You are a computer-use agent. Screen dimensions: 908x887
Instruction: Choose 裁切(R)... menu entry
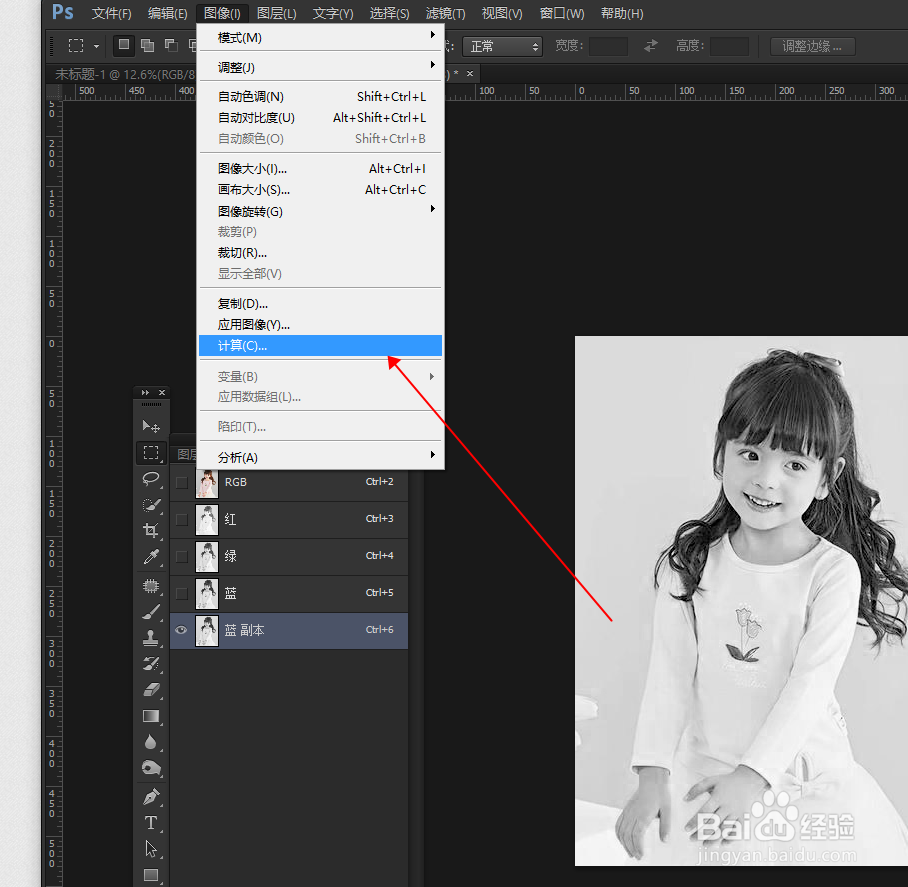coord(321,252)
